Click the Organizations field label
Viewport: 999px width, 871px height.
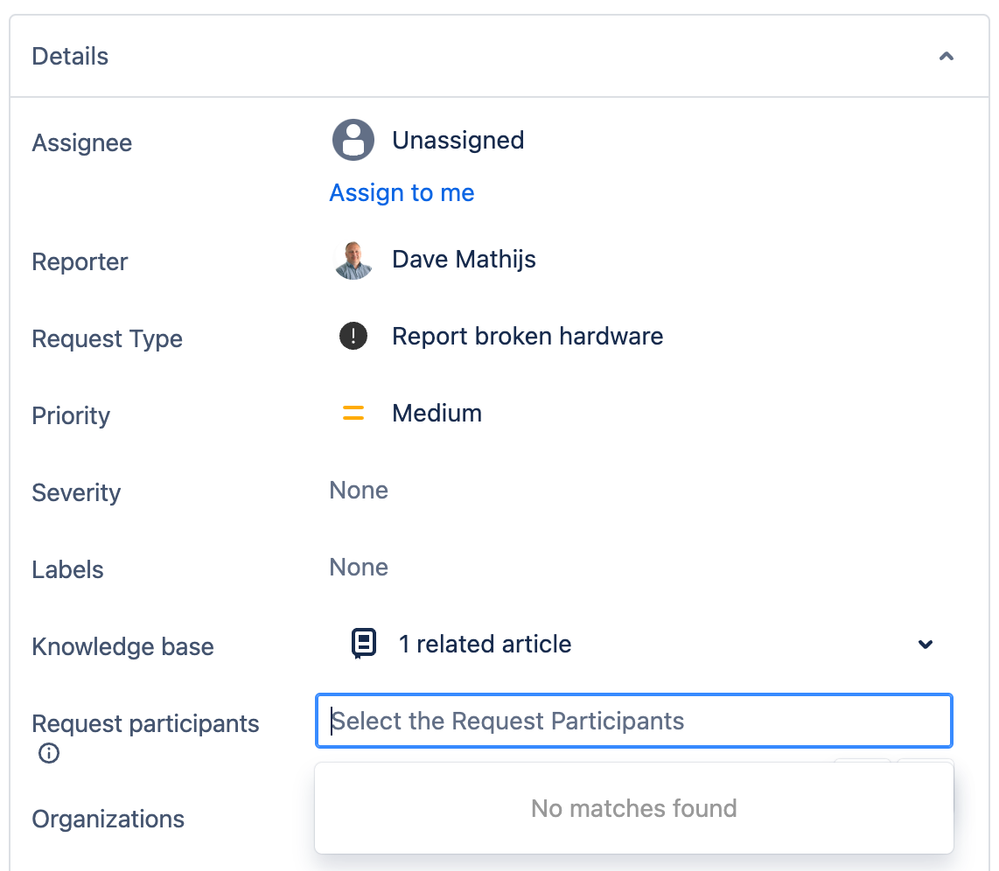tap(108, 819)
